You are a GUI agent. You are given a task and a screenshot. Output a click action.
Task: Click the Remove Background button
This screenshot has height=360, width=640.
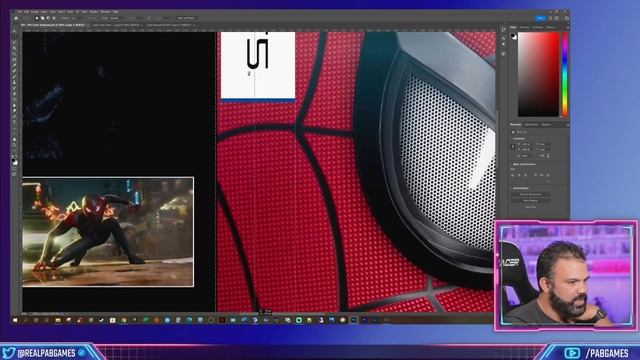tap(530, 194)
